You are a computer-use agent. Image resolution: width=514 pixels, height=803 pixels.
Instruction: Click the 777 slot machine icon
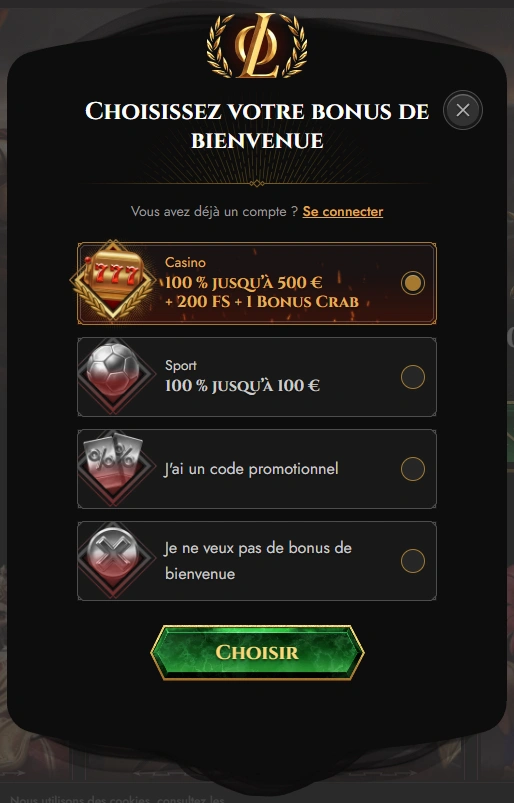coord(113,280)
